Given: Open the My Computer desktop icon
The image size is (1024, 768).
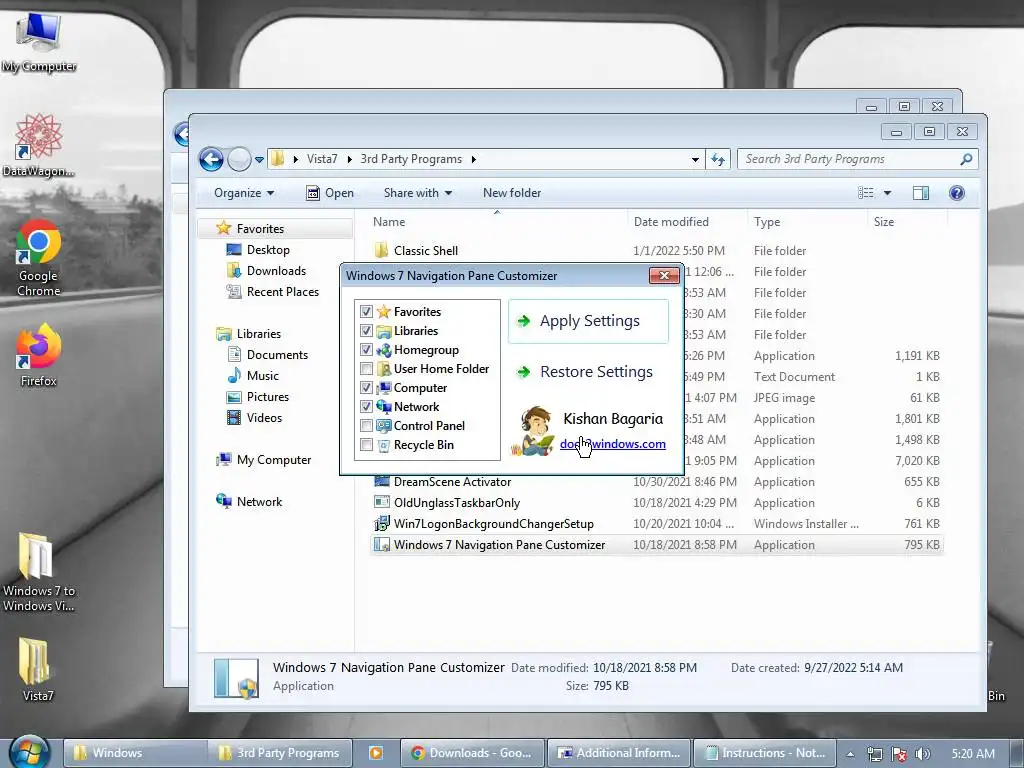Looking at the screenshot, I should pos(39,42).
